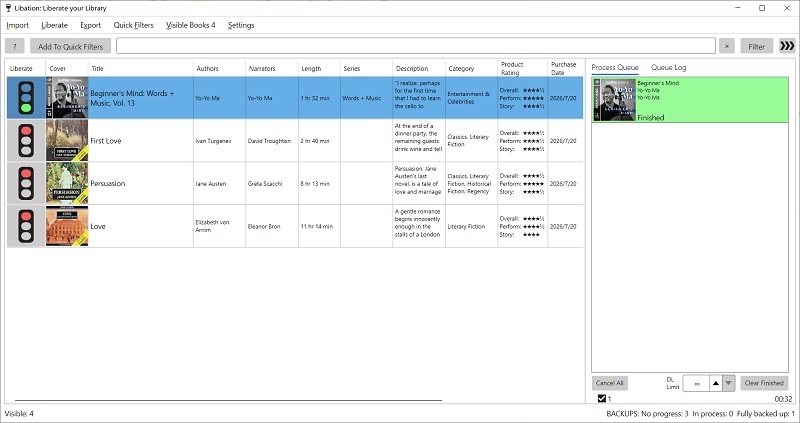Sort by the Liberate column header
Image resolution: width=800 pixels, height=423 pixels.
pos(26,68)
